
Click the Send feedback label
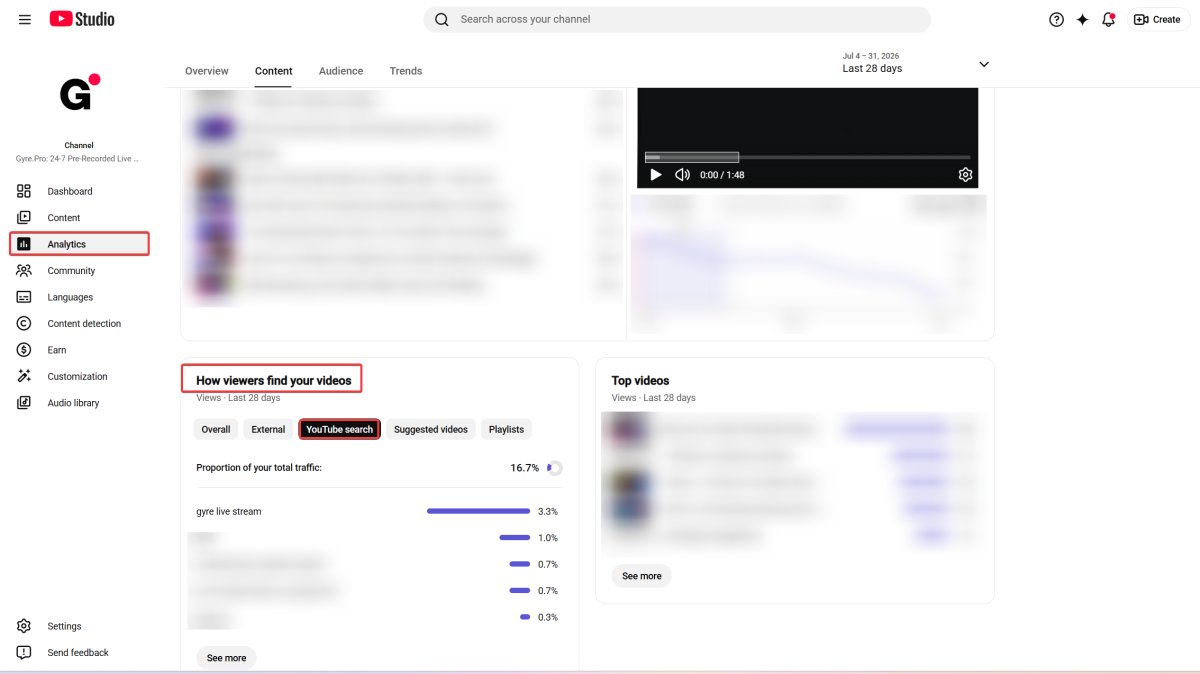[78, 652]
